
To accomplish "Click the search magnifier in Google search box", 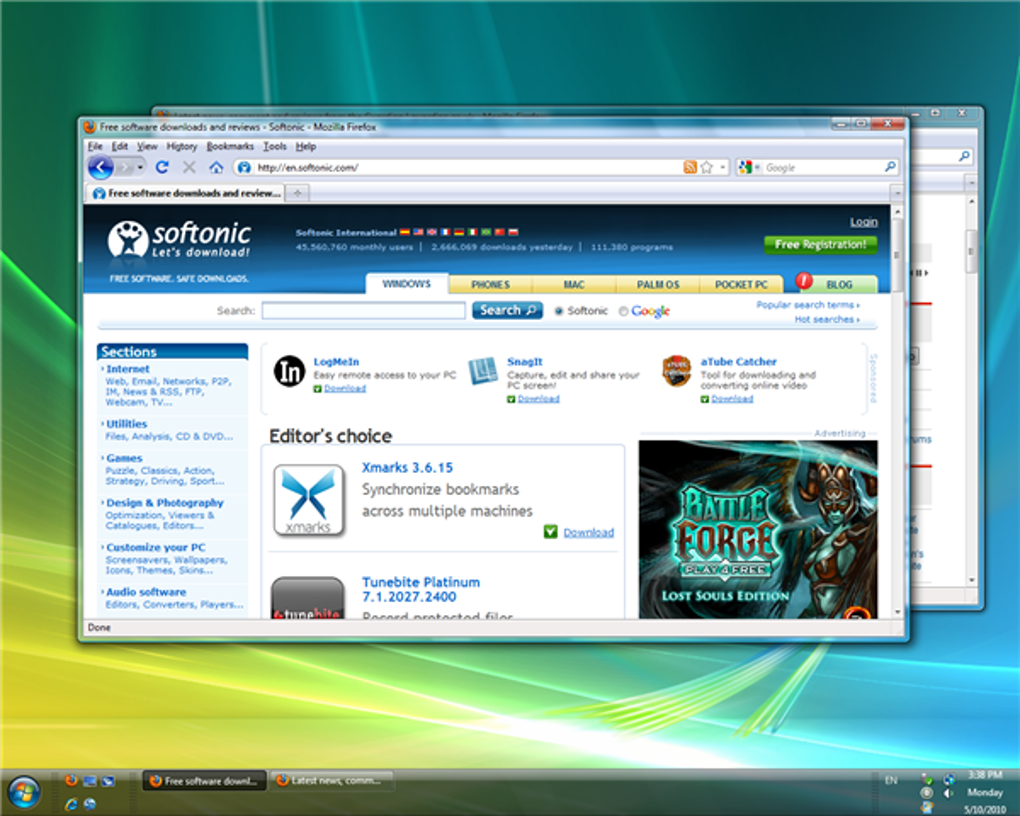I will pyautogui.click(x=890, y=167).
